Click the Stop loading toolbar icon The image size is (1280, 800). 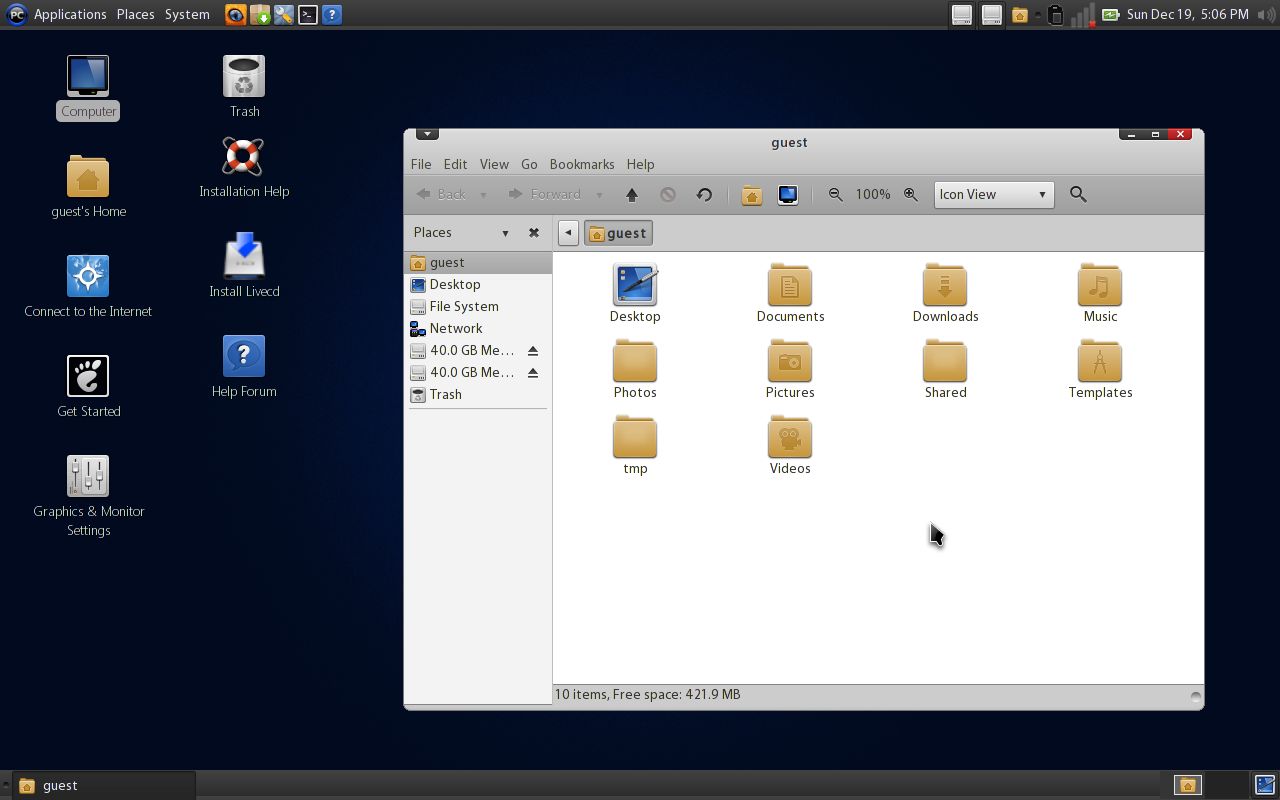[668, 195]
